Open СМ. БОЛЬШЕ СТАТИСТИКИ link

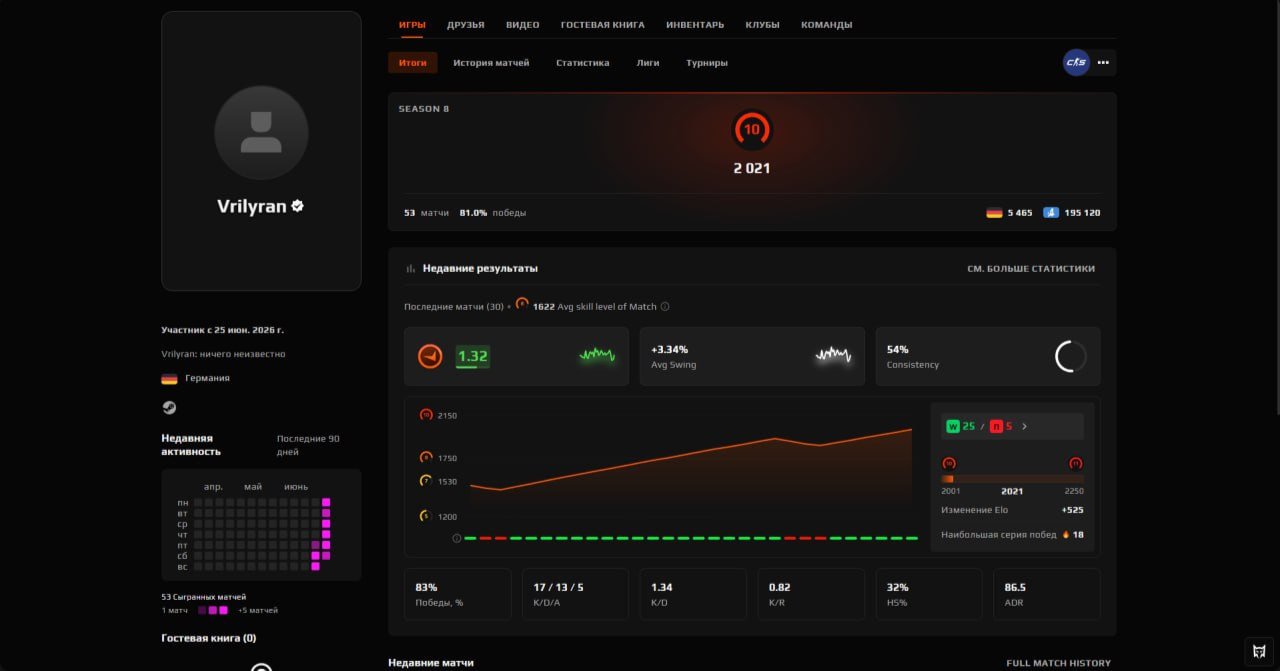pos(1031,269)
